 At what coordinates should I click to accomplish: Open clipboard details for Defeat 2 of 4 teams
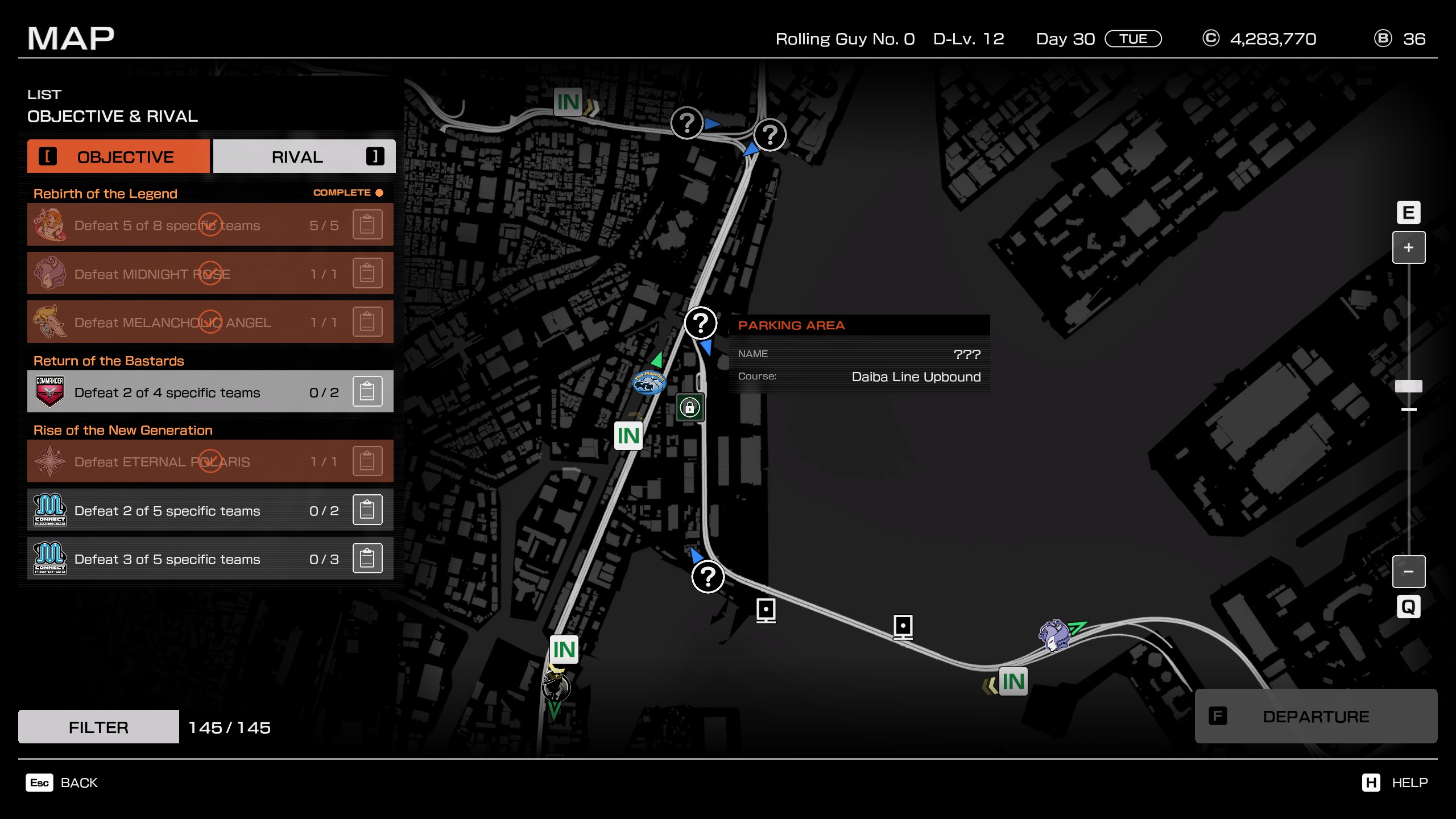tap(367, 392)
